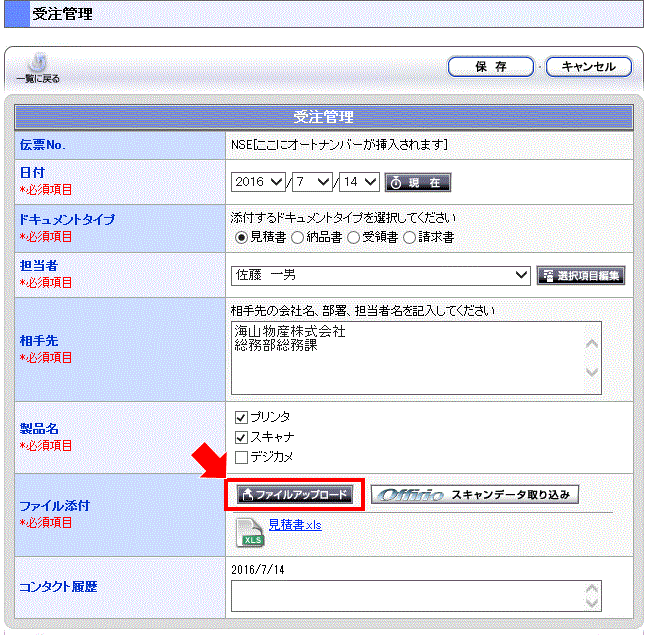Open the year dropdown showing 2016
This screenshot has width=651, height=635.
(258, 182)
